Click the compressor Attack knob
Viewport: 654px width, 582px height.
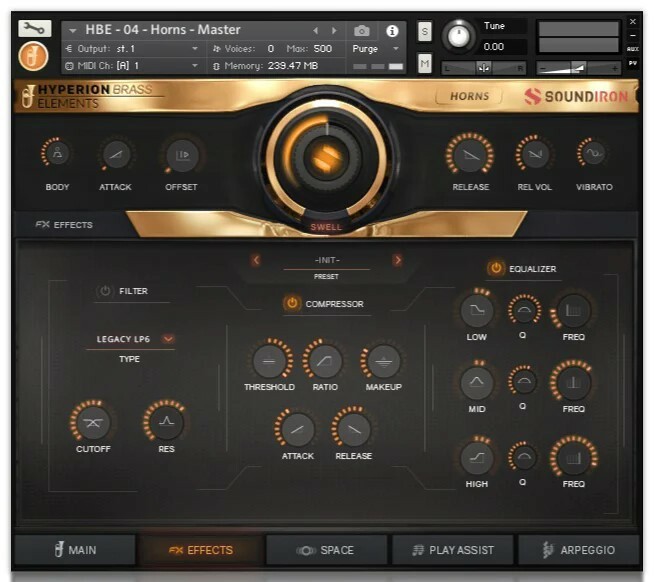pos(297,429)
